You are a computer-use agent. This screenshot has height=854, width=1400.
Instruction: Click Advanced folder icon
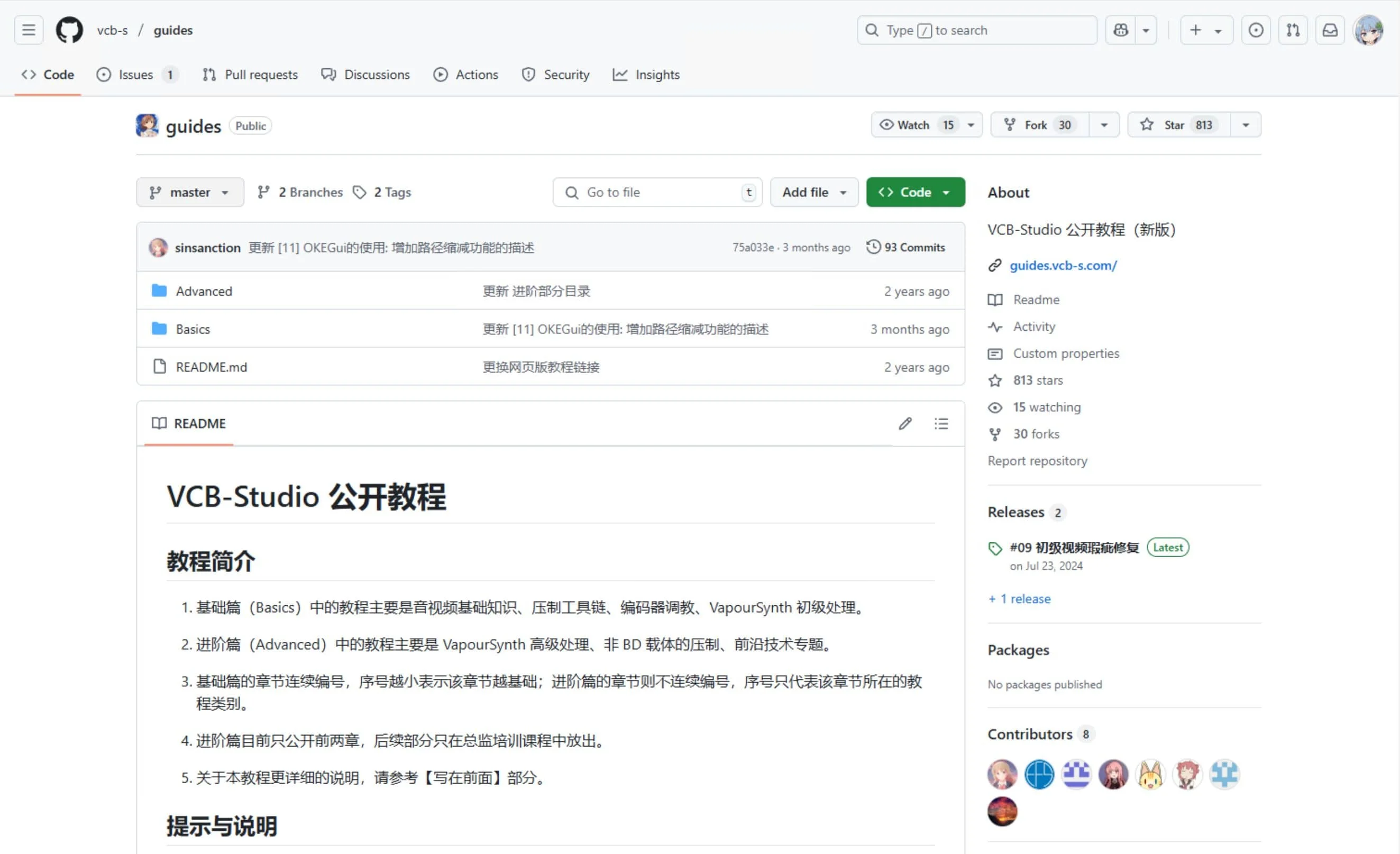(x=159, y=290)
